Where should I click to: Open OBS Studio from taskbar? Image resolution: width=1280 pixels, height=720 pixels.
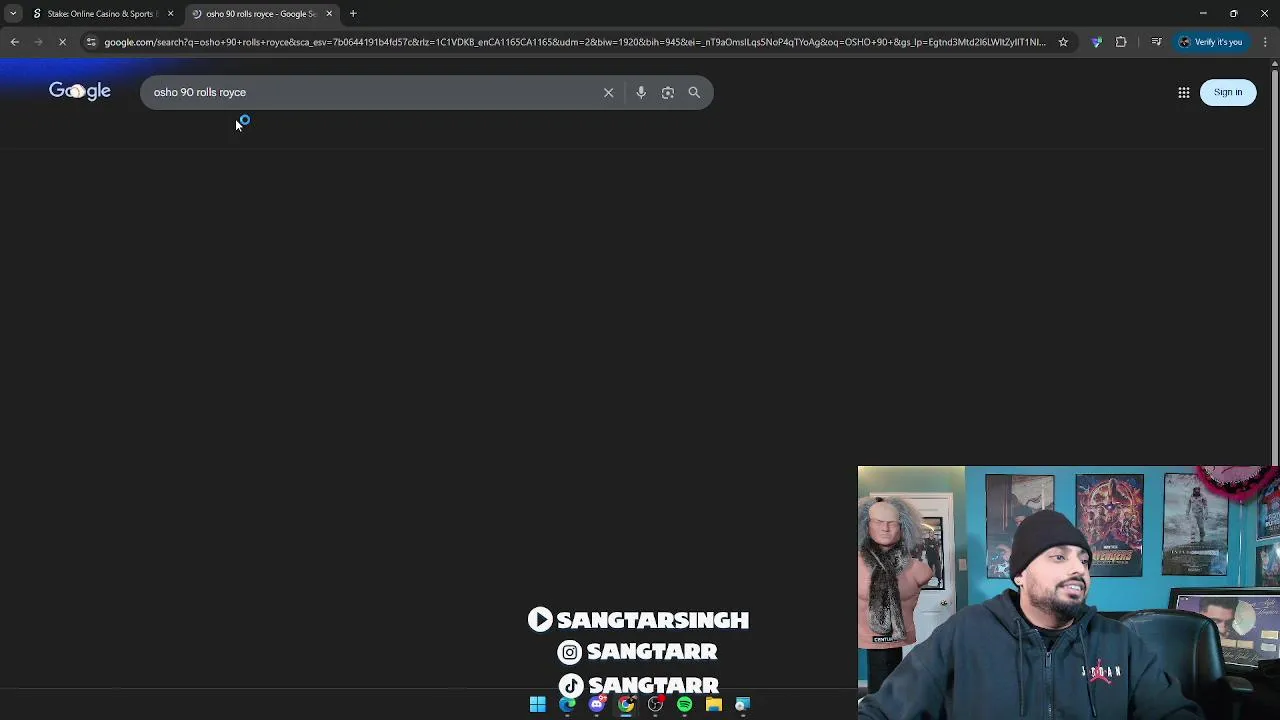coord(655,705)
